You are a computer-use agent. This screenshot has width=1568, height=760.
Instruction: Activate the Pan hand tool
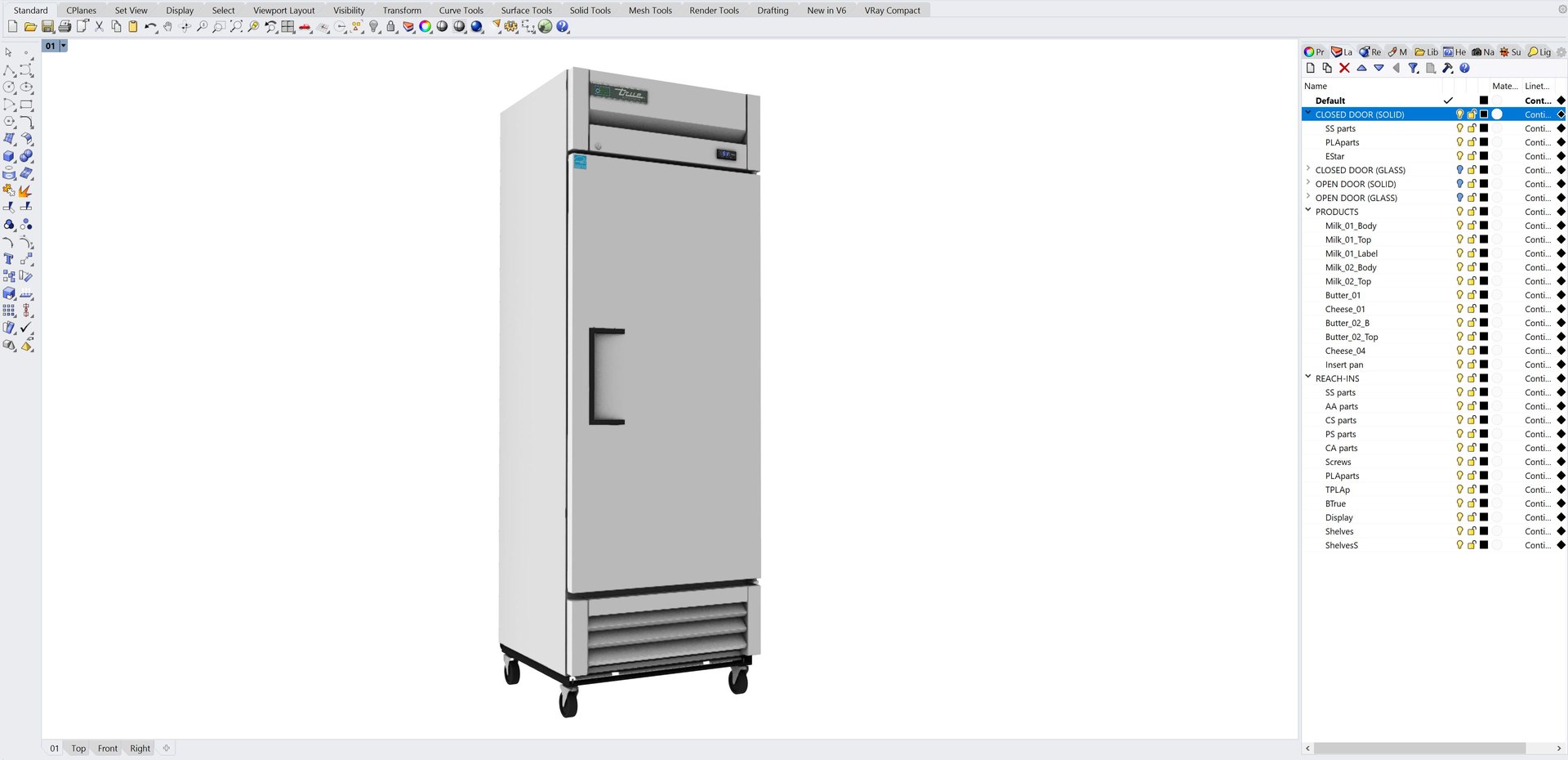(x=167, y=27)
